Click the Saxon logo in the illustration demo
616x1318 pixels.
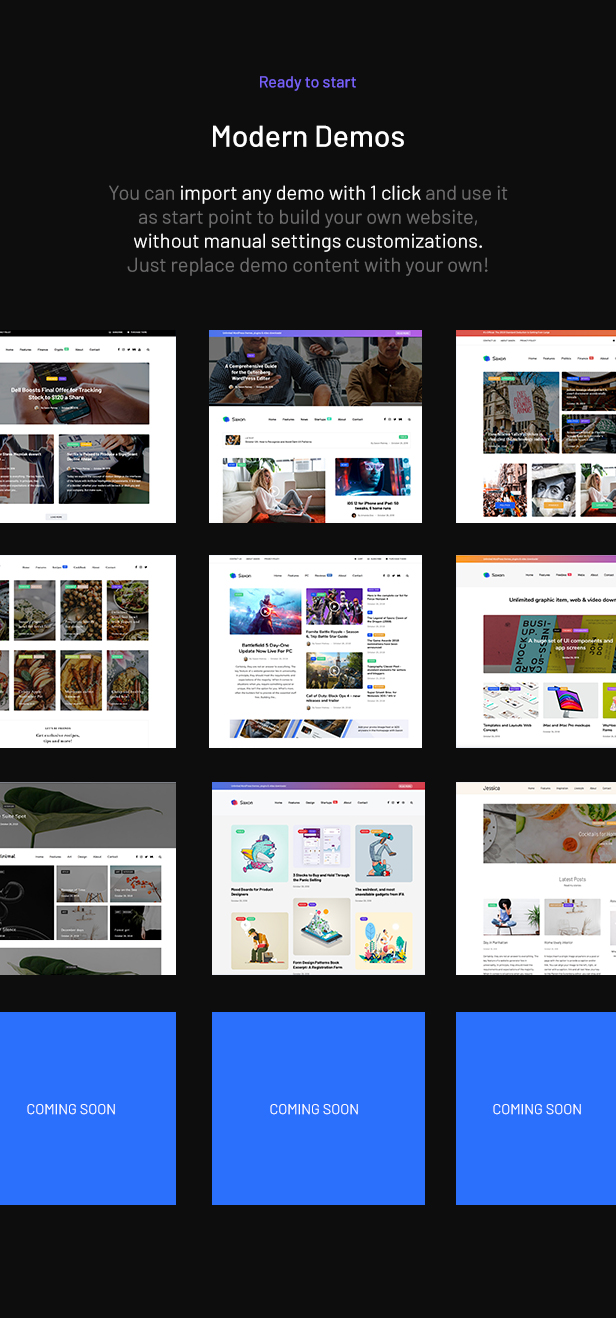tap(243, 802)
